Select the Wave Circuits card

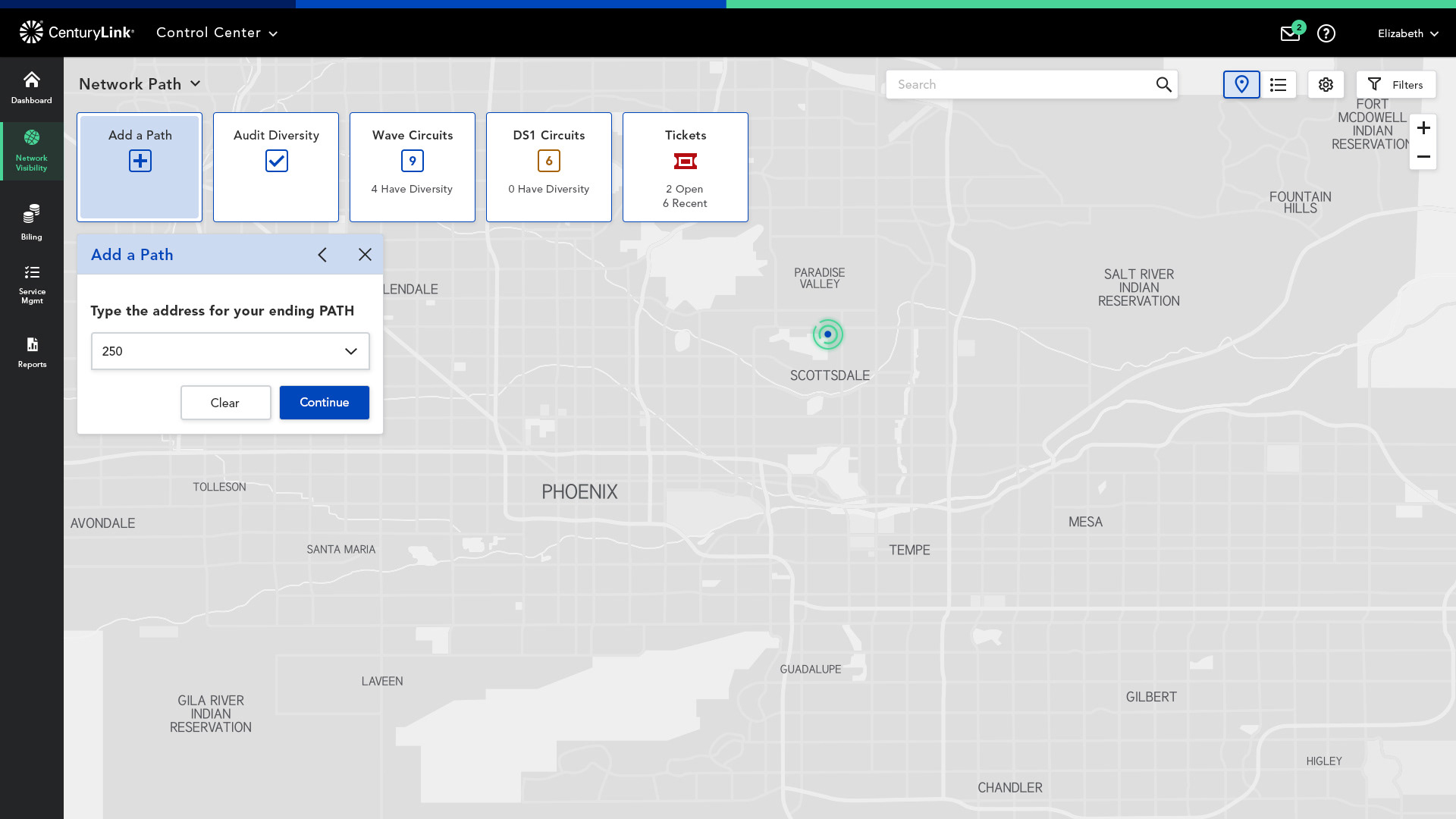(x=413, y=167)
